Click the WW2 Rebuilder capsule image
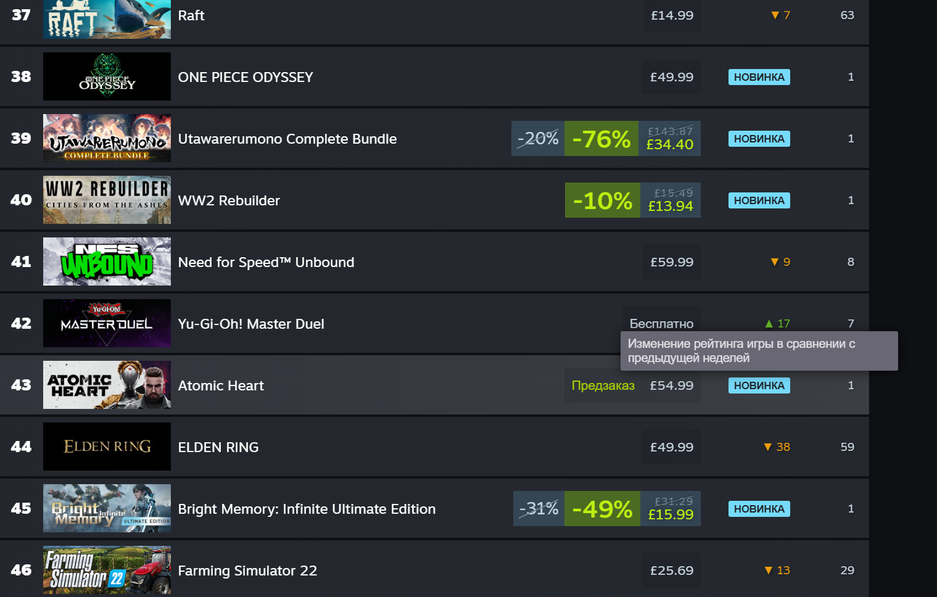 (107, 200)
